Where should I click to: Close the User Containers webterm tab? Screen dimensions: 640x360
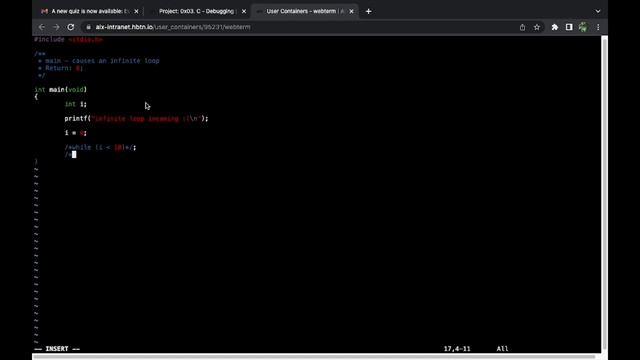coord(351,11)
